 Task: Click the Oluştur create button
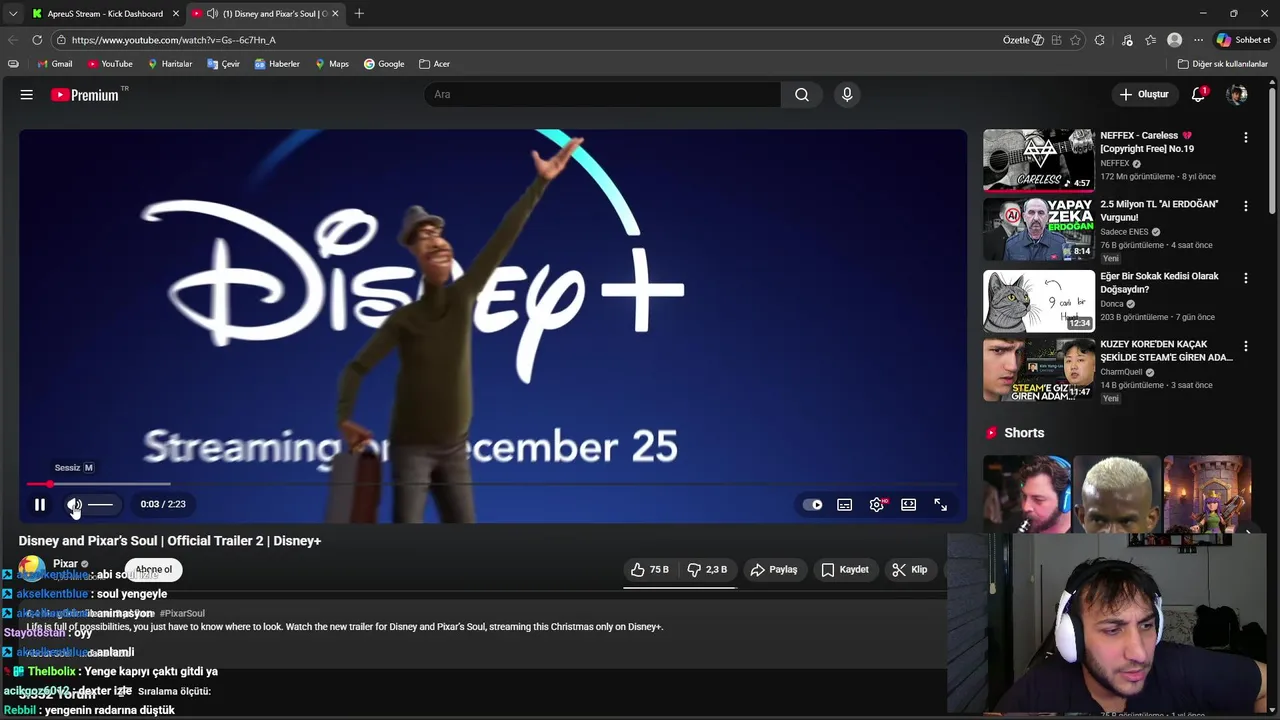[1143, 94]
